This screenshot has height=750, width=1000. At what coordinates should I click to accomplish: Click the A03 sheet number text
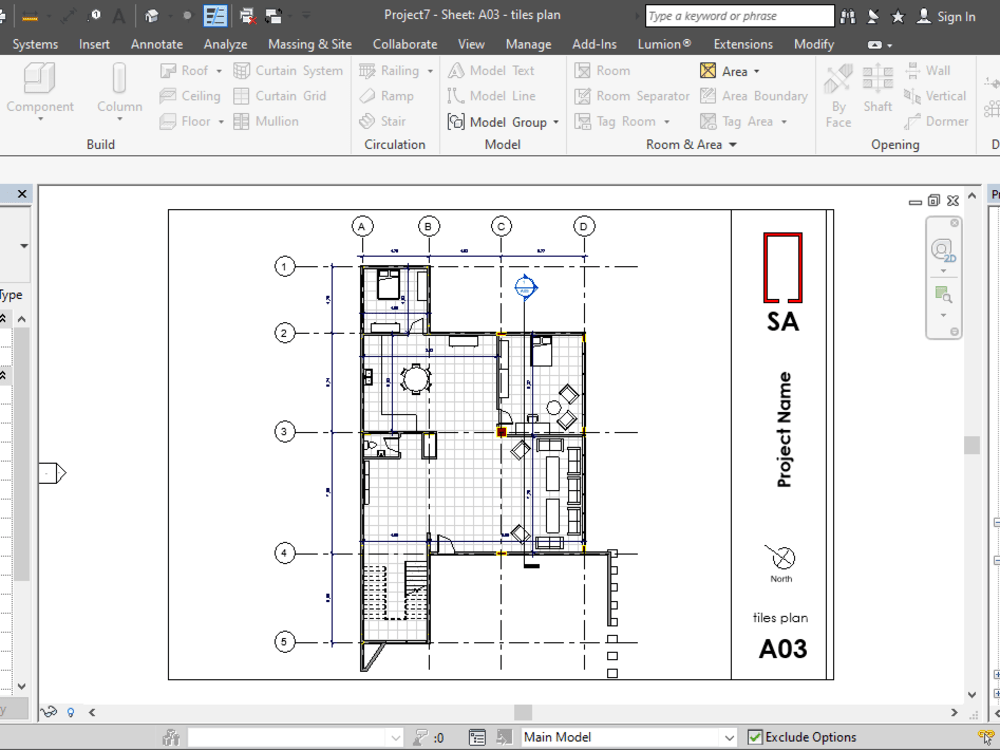[x=783, y=649]
